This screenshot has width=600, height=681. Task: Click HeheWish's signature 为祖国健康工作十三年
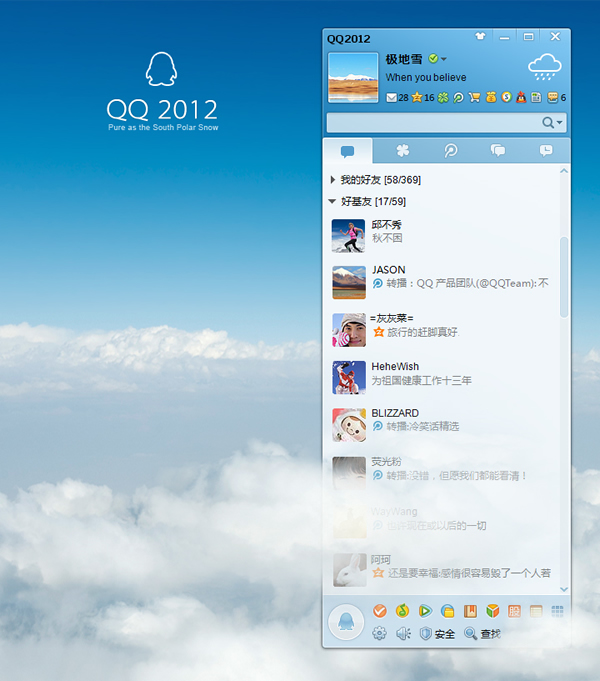(x=421, y=380)
